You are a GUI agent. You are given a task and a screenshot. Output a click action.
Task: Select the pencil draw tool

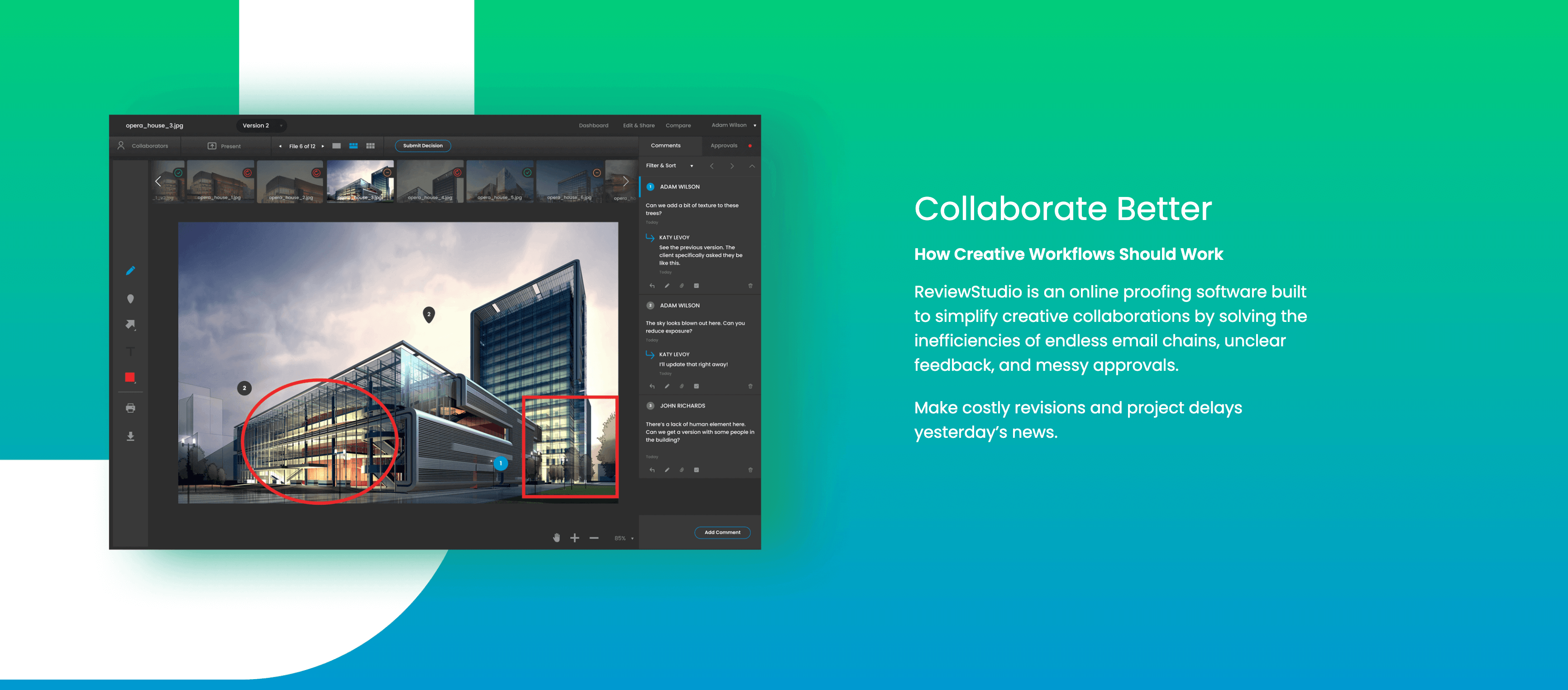pos(130,270)
